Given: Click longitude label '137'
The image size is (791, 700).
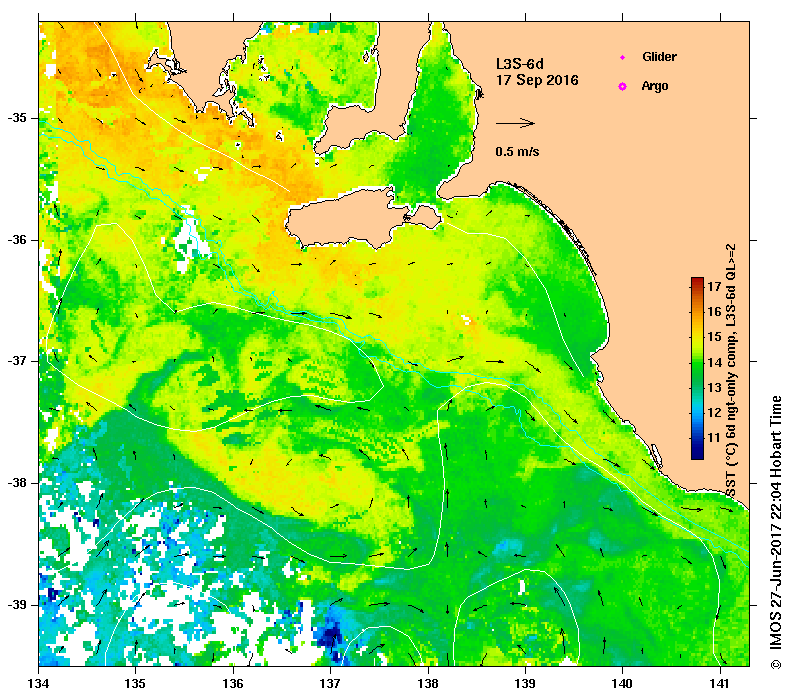Looking at the screenshot, I should (x=330, y=684).
